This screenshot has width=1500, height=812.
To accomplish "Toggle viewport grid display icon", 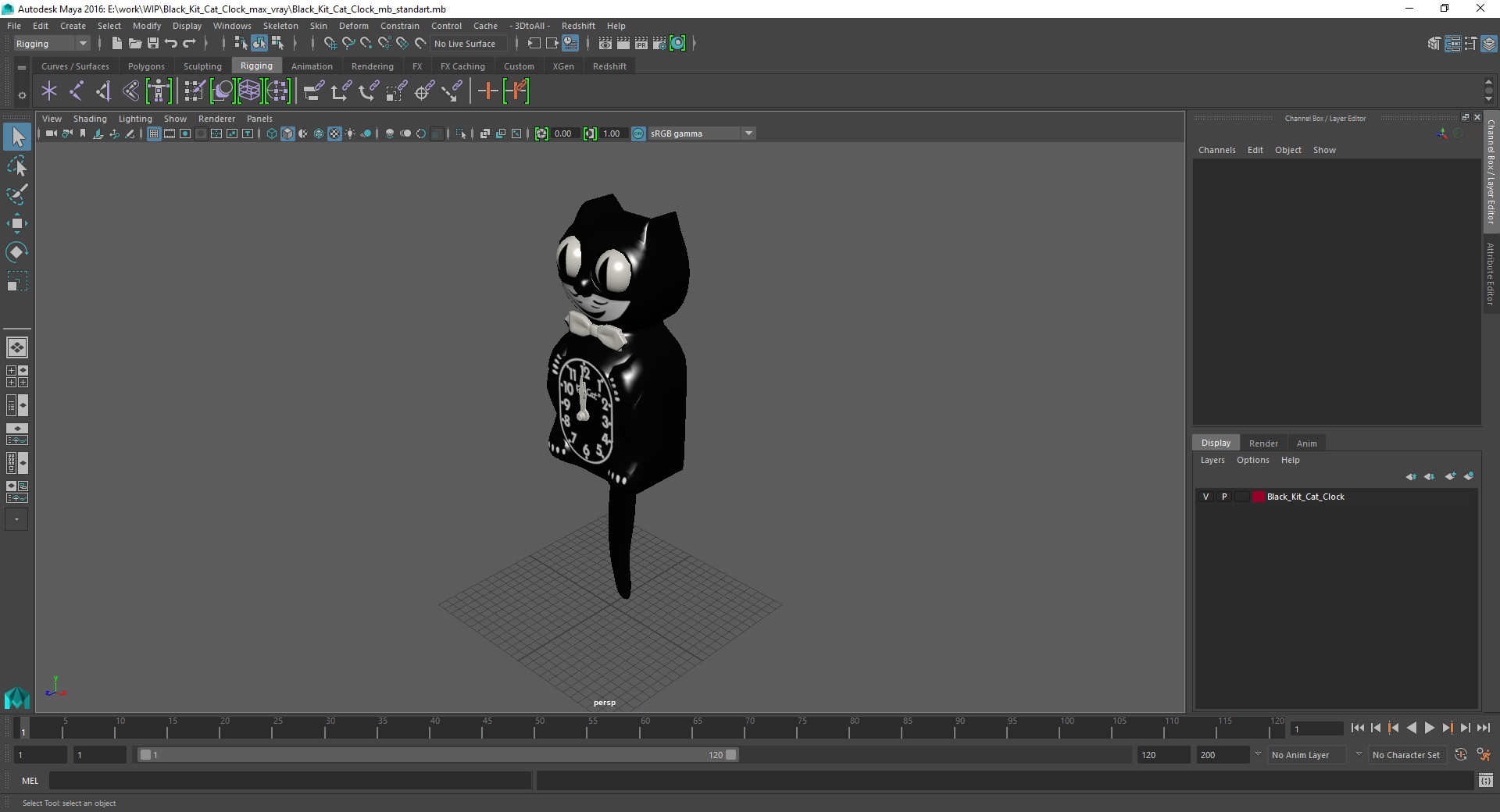I will pos(154,134).
